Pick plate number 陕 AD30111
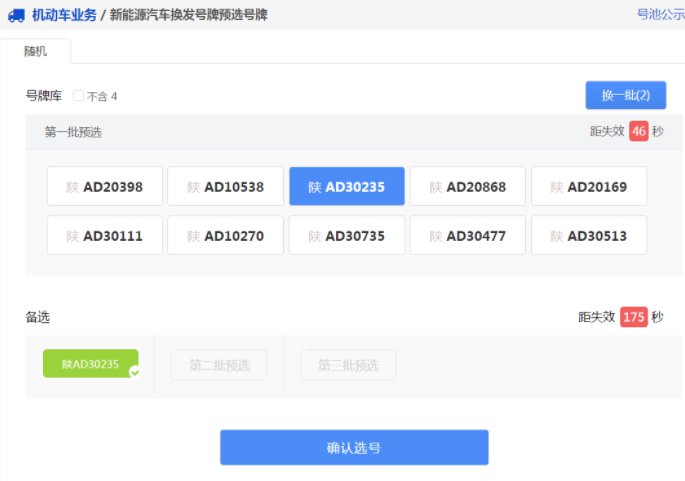The height and width of the screenshot is (481, 685). [104, 236]
